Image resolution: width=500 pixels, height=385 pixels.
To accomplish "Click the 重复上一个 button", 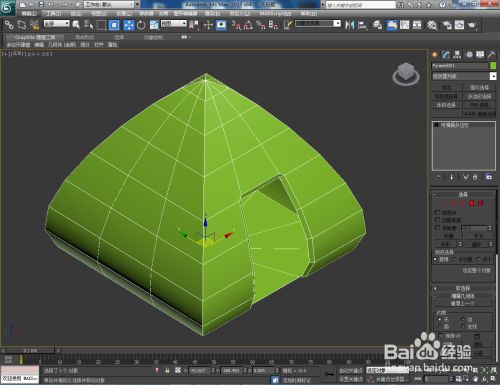I will (463, 303).
